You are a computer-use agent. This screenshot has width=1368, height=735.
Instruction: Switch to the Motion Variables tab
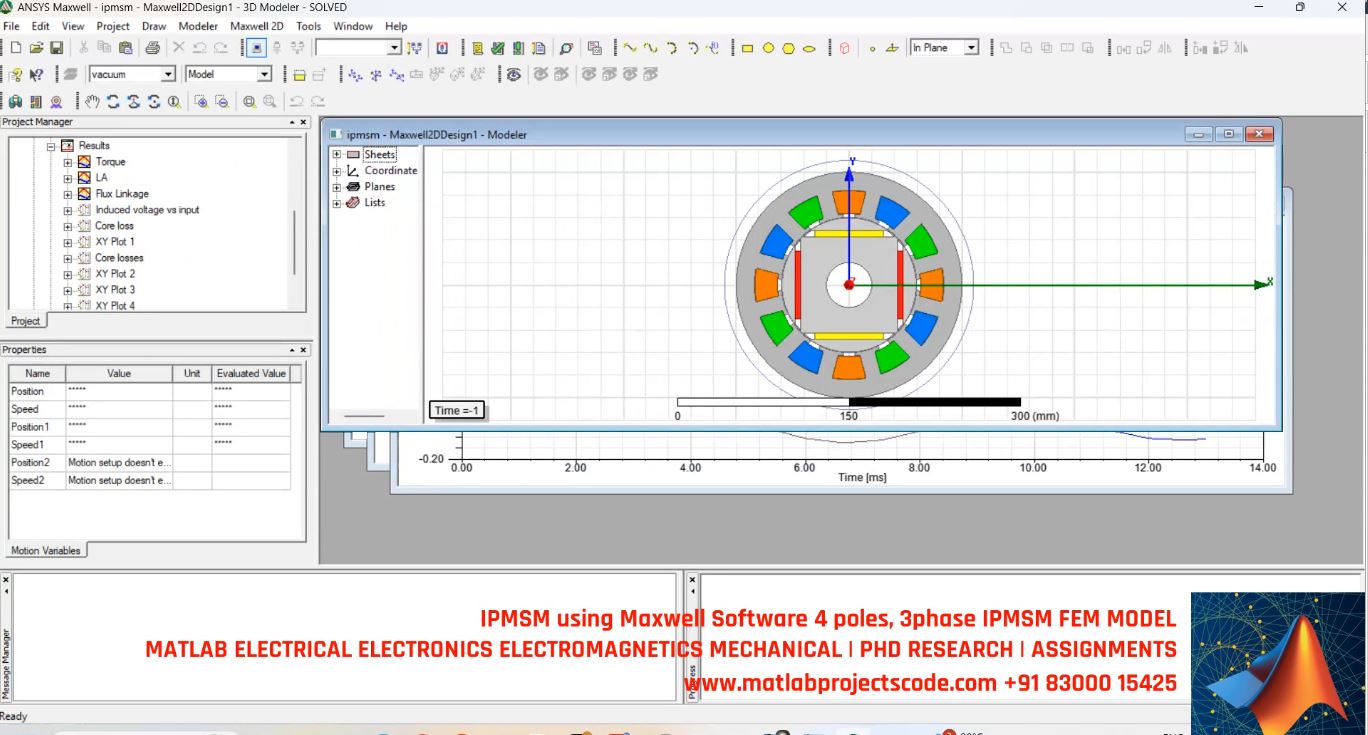coord(46,549)
